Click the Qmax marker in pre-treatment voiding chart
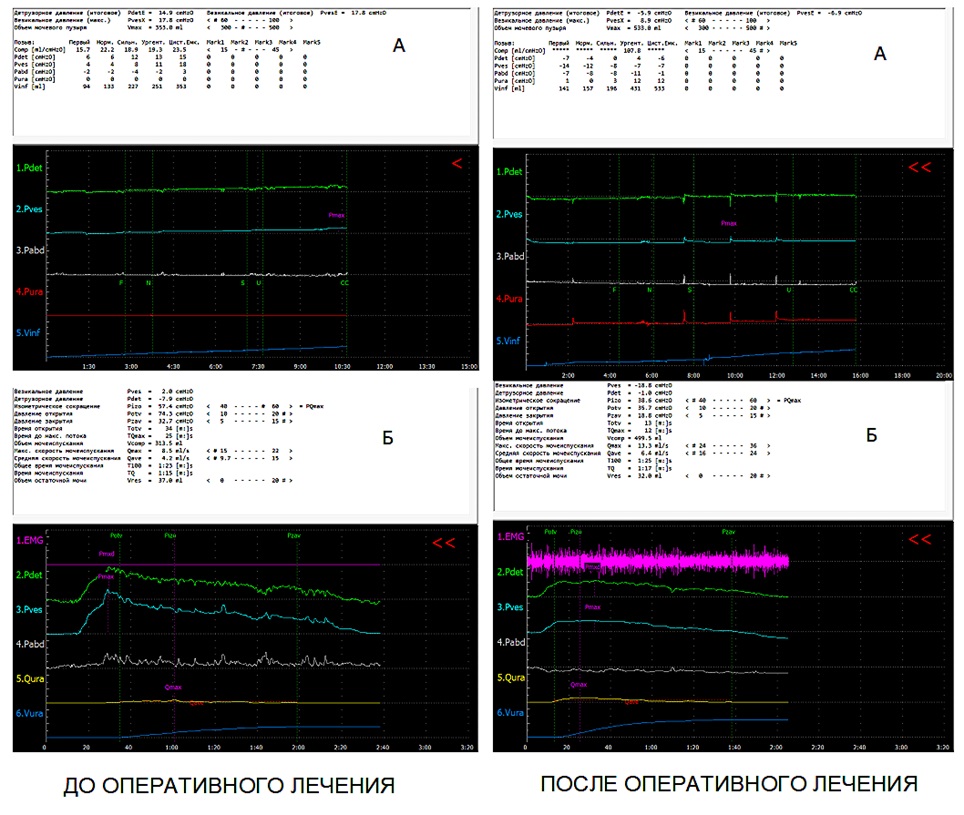The height and width of the screenshot is (815, 964). [x=173, y=687]
